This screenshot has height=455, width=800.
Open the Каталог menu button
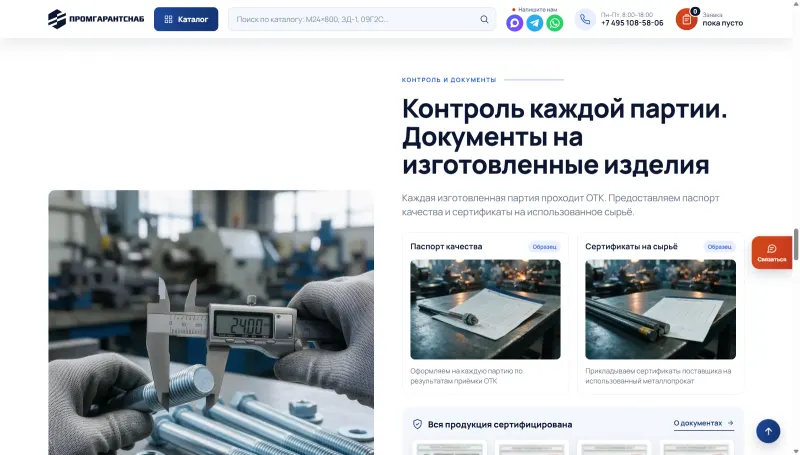coord(186,19)
